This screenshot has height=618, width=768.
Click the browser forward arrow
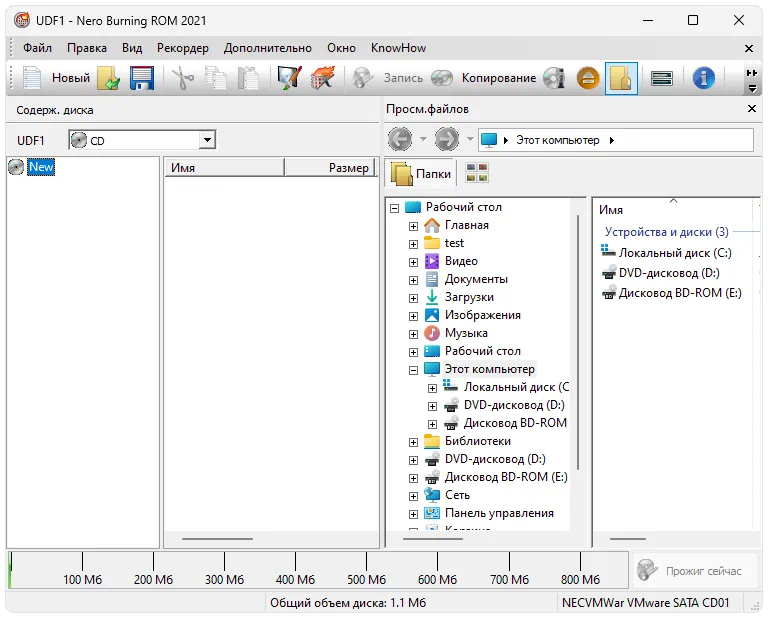(447, 139)
